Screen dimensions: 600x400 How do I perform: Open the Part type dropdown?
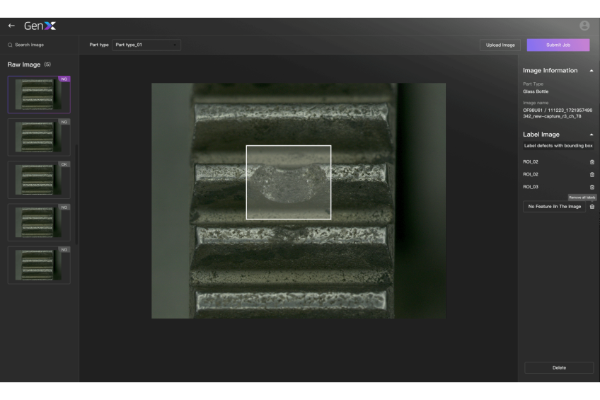tap(145, 45)
